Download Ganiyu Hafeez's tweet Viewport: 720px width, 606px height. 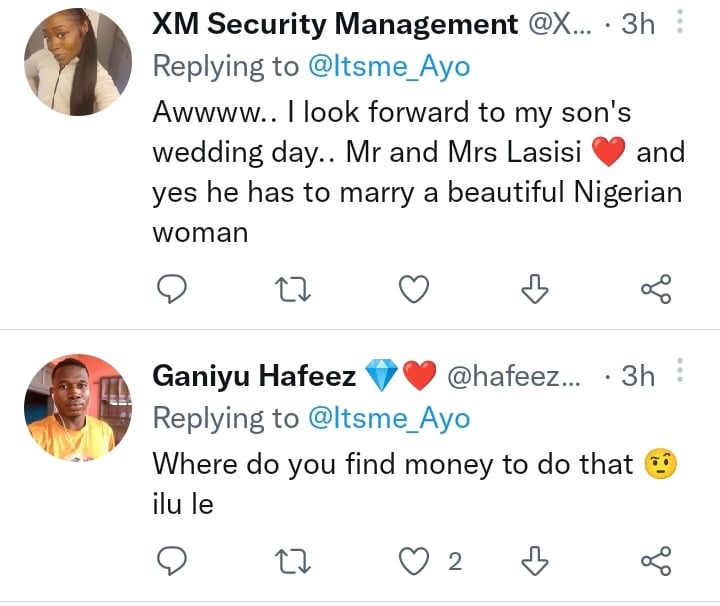536,561
